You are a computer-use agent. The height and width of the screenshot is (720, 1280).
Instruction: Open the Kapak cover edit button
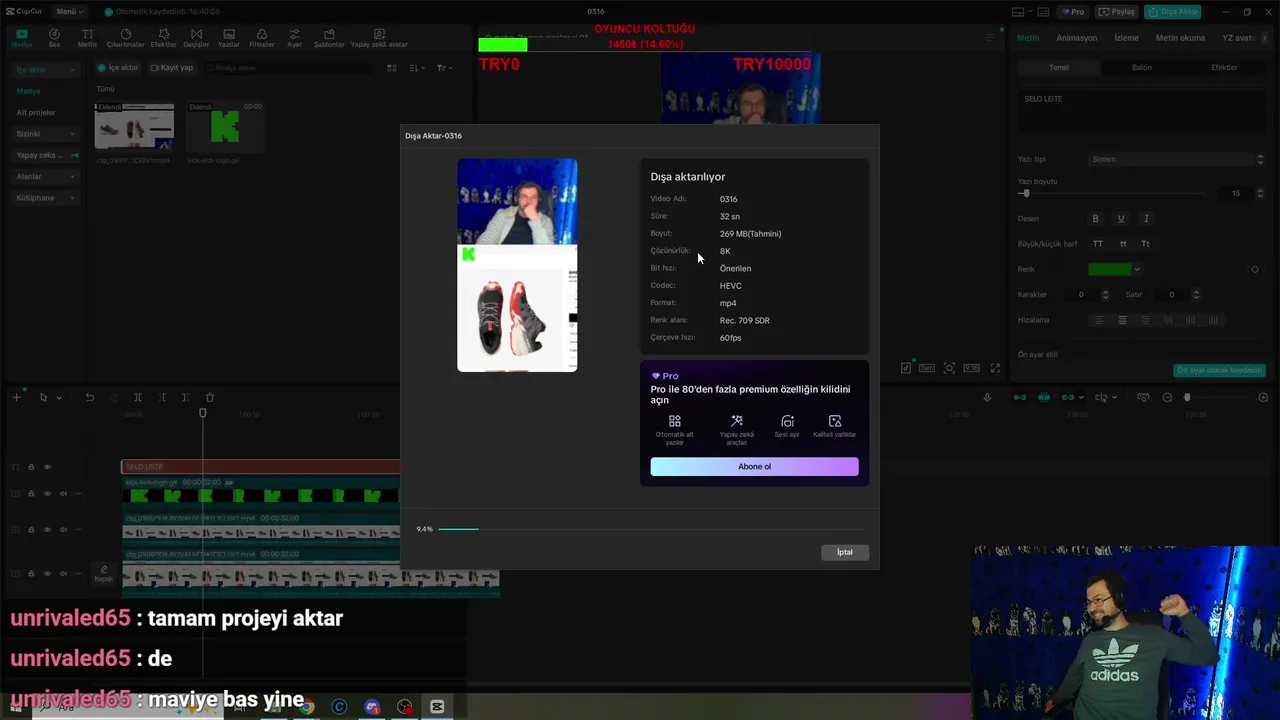(104, 573)
